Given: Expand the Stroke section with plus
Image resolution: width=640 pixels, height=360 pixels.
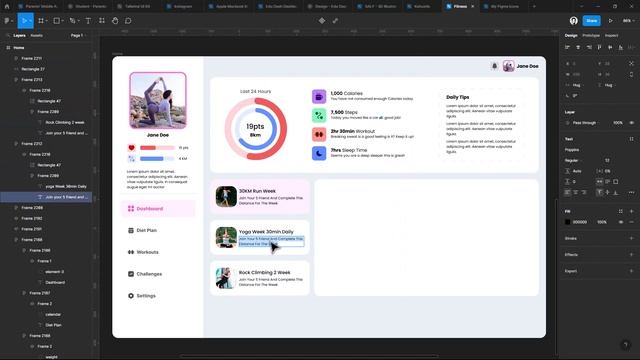Looking at the screenshot, I should tap(631, 238).
